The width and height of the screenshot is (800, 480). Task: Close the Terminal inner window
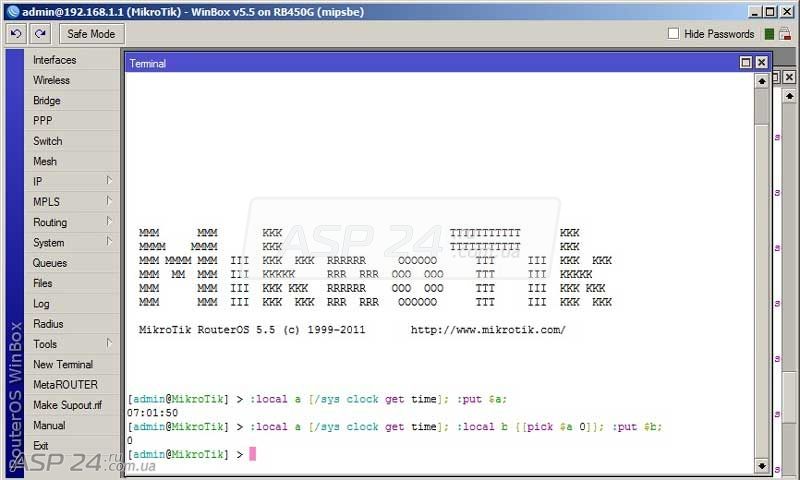coord(762,63)
